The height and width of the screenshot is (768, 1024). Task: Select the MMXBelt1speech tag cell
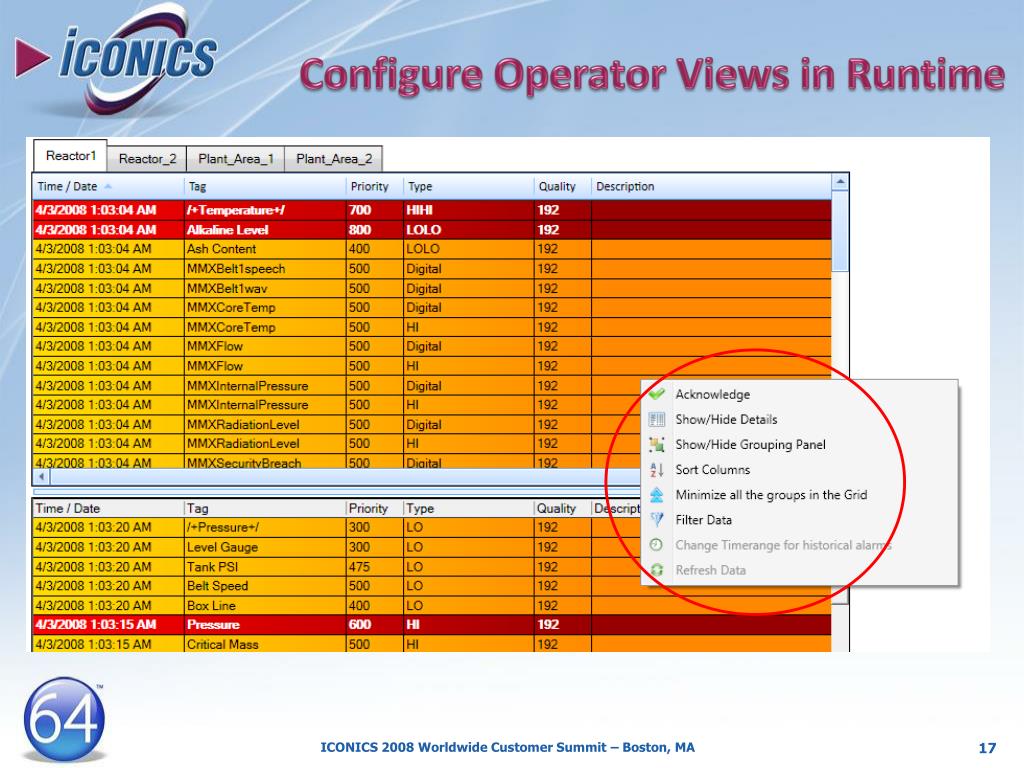(264, 268)
